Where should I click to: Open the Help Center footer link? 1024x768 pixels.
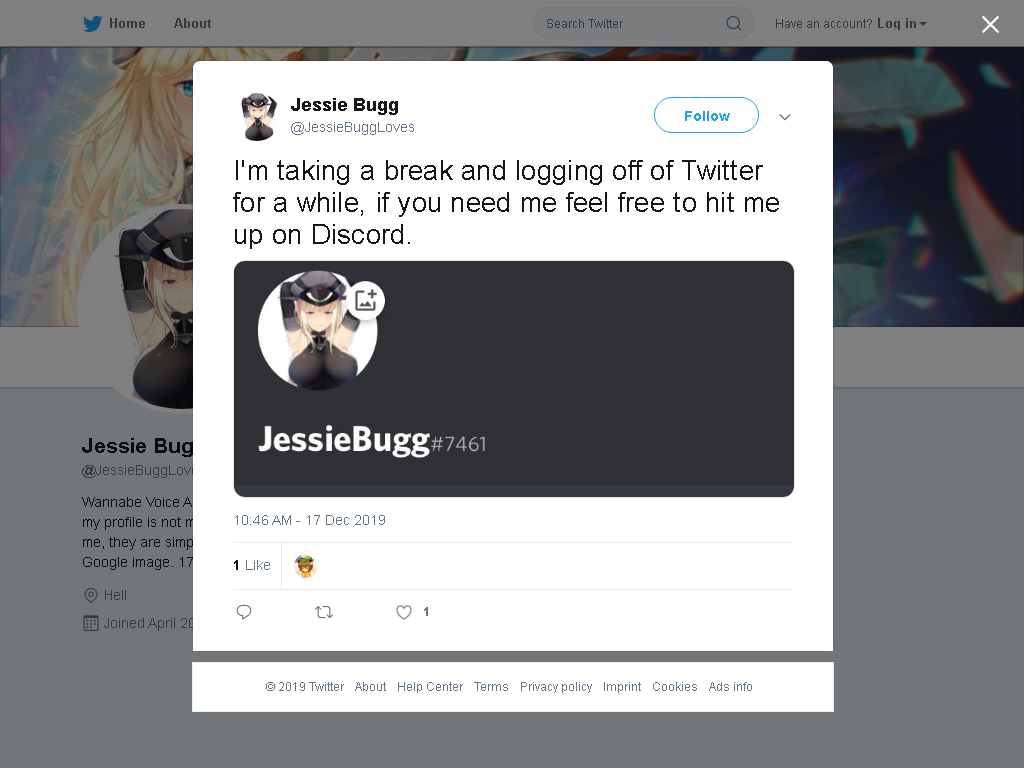pyautogui.click(x=430, y=687)
